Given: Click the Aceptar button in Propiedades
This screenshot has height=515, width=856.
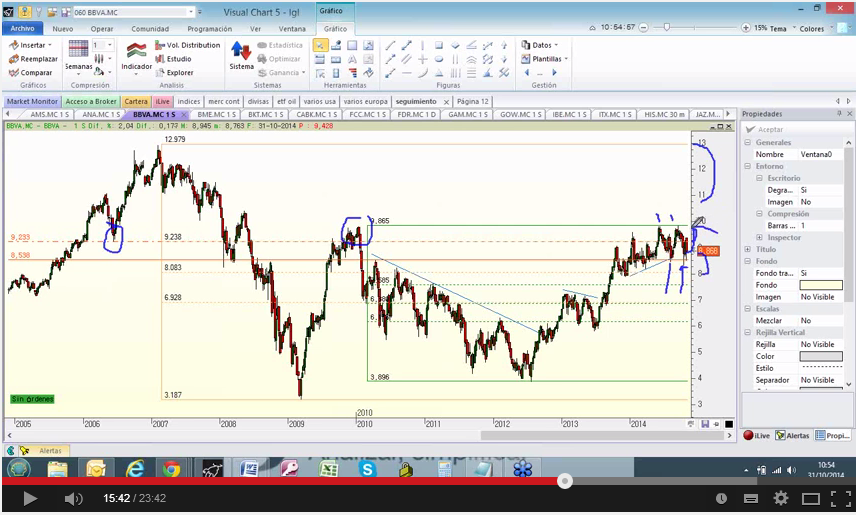Looking at the screenshot, I should (764, 129).
